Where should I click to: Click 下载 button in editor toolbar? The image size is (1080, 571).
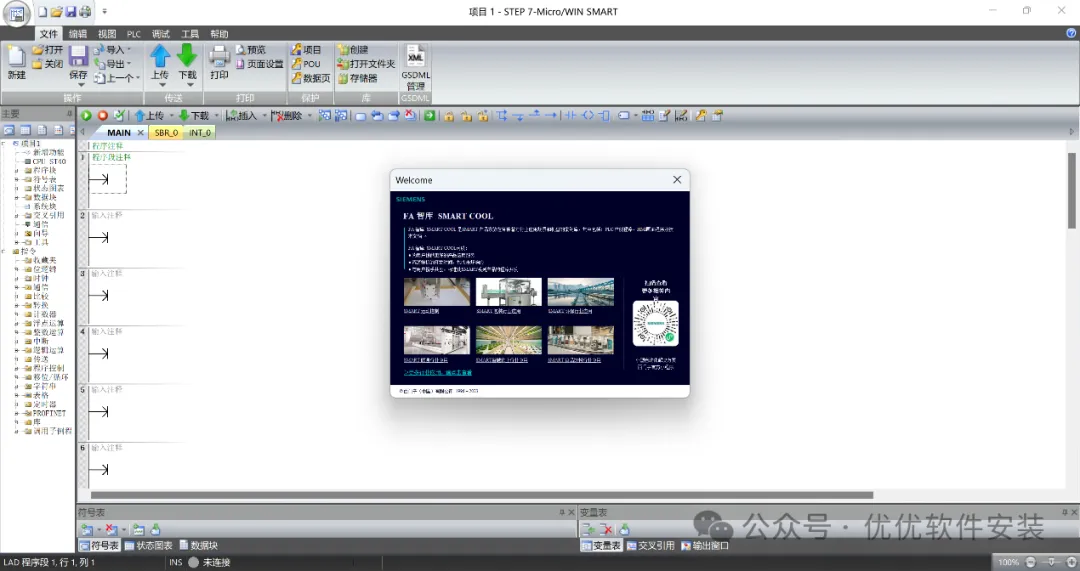pyautogui.click(x=194, y=116)
